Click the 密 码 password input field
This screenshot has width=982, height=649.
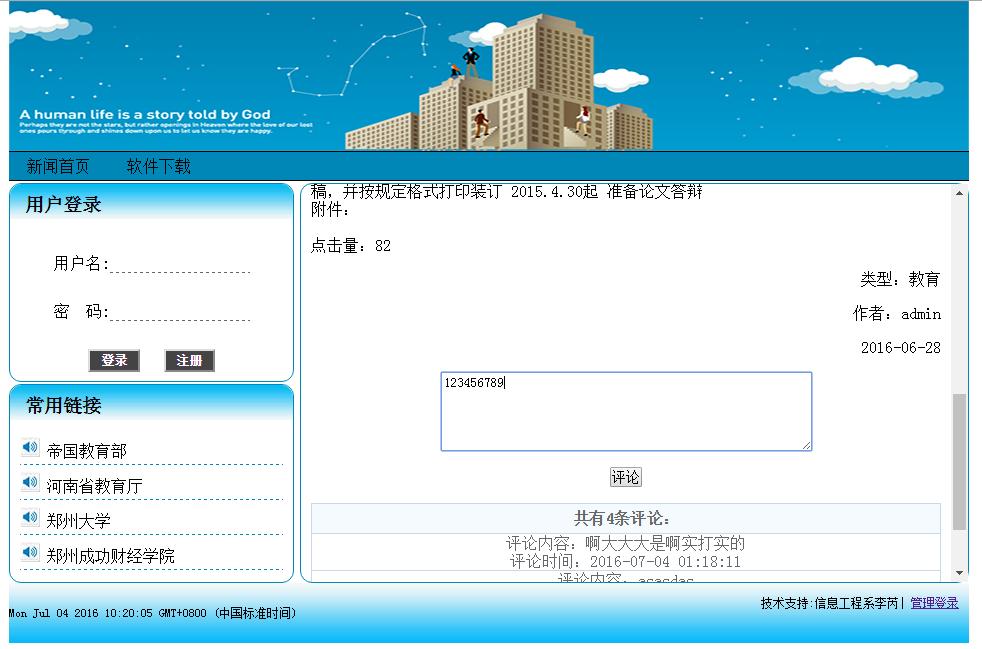(195, 313)
